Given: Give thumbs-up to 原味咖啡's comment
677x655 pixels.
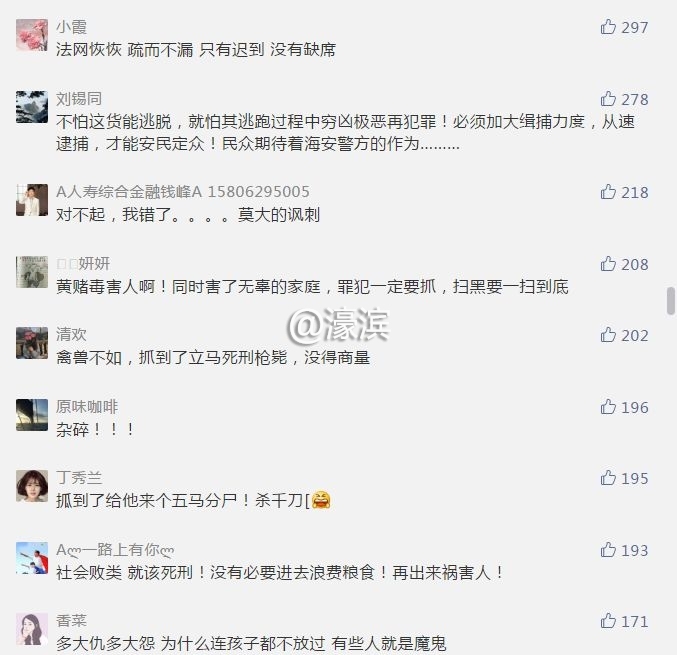Looking at the screenshot, I should tap(608, 407).
